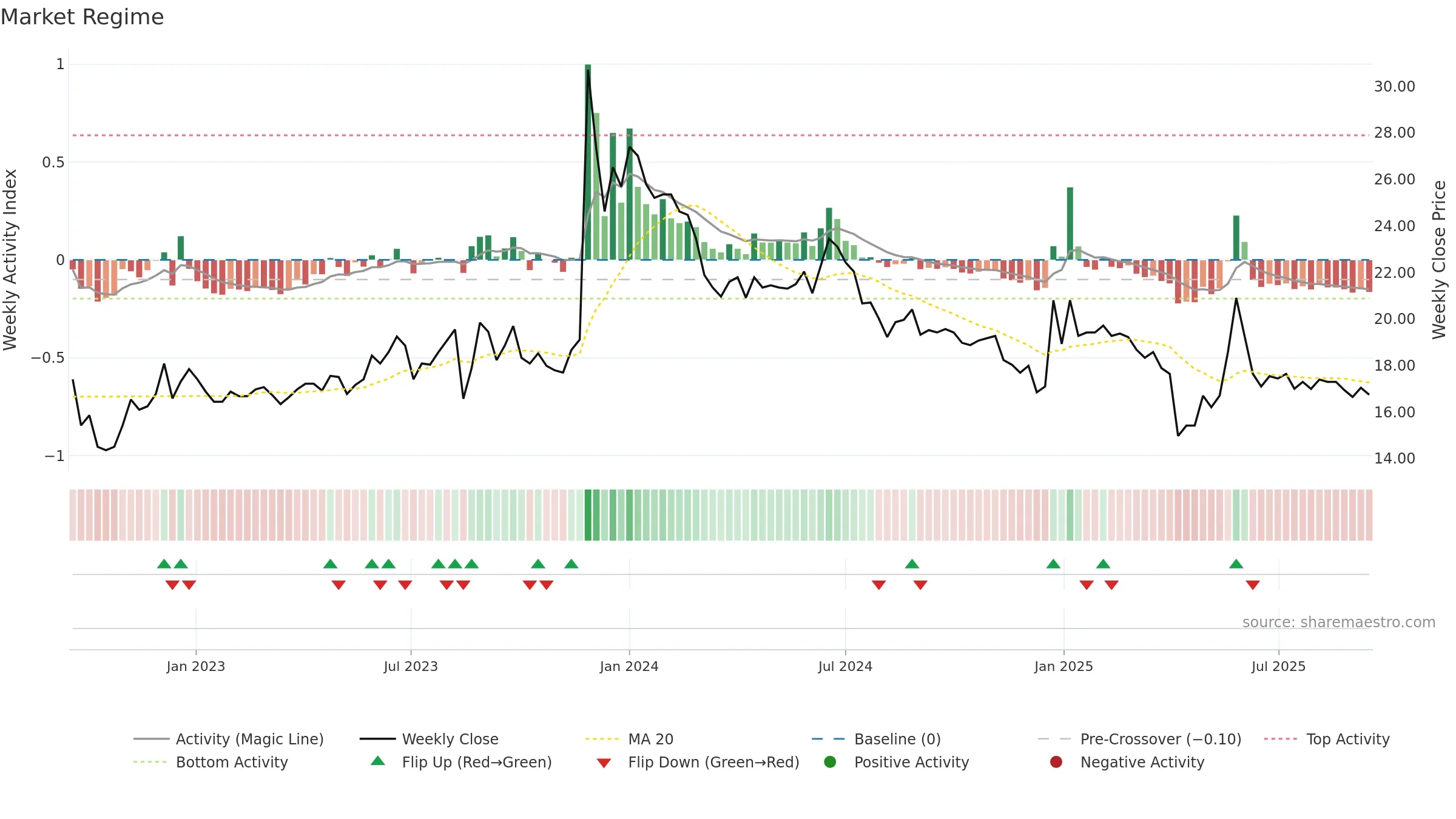Image resolution: width=1456 pixels, height=819 pixels.
Task: Click the 0.5 activity axis label
Action: [x=53, y=162]
